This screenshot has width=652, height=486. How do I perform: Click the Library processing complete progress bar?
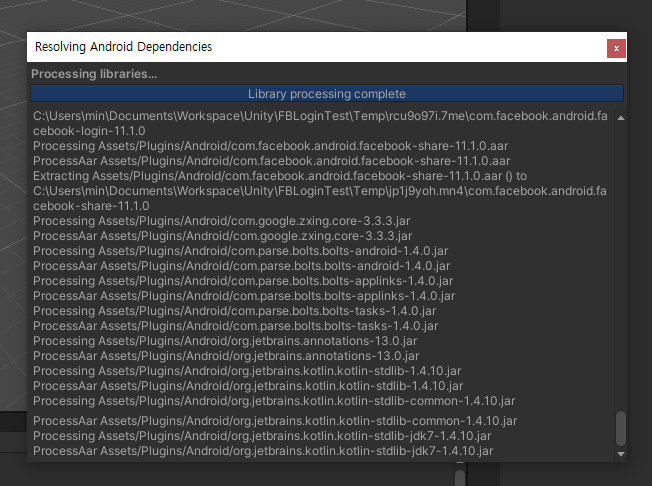tap(327, 94)
